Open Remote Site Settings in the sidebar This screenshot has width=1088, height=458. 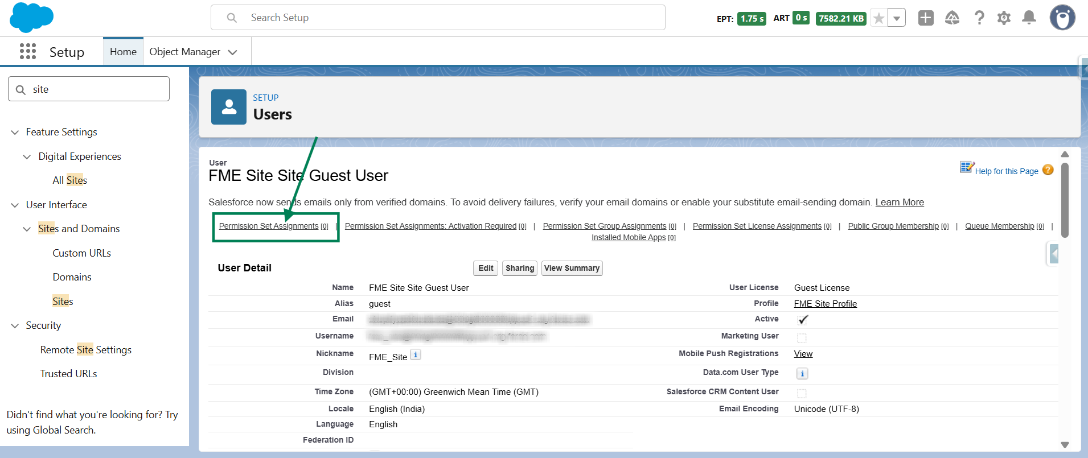pos(86,350)
